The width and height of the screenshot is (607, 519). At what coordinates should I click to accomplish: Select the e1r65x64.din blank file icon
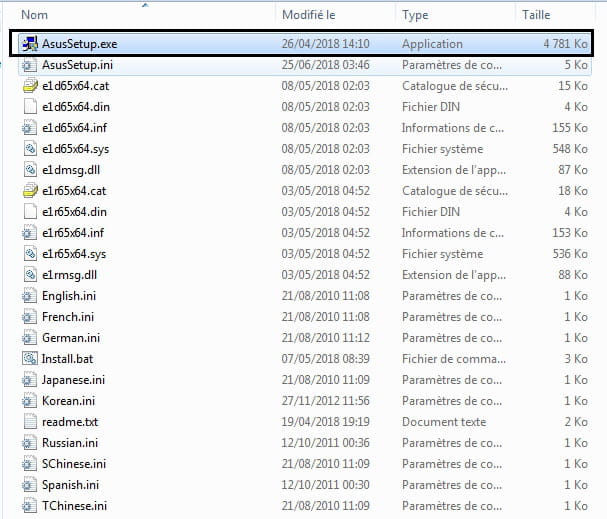tap(30, 212)
